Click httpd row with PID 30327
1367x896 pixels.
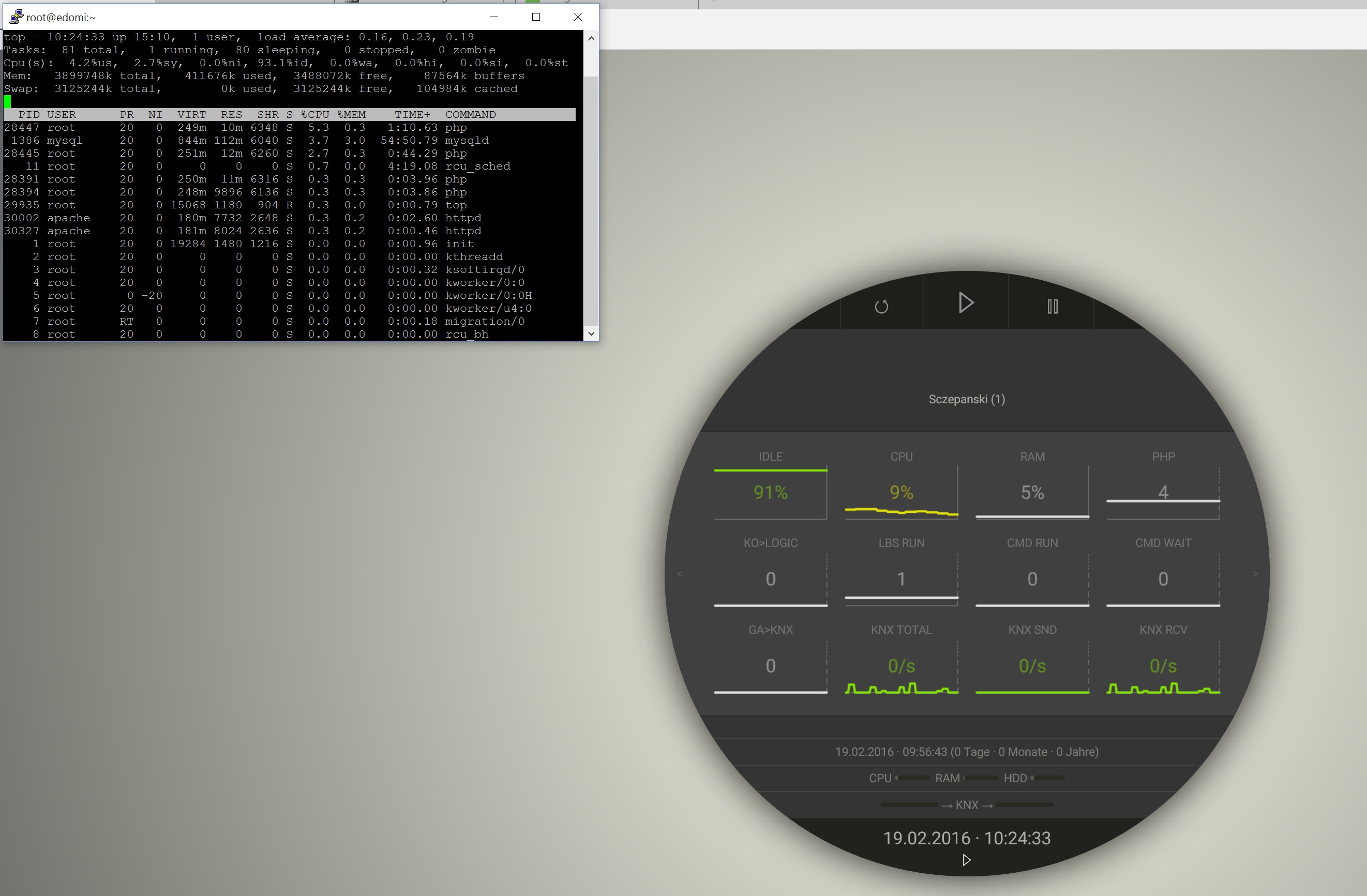coord(290,231)
